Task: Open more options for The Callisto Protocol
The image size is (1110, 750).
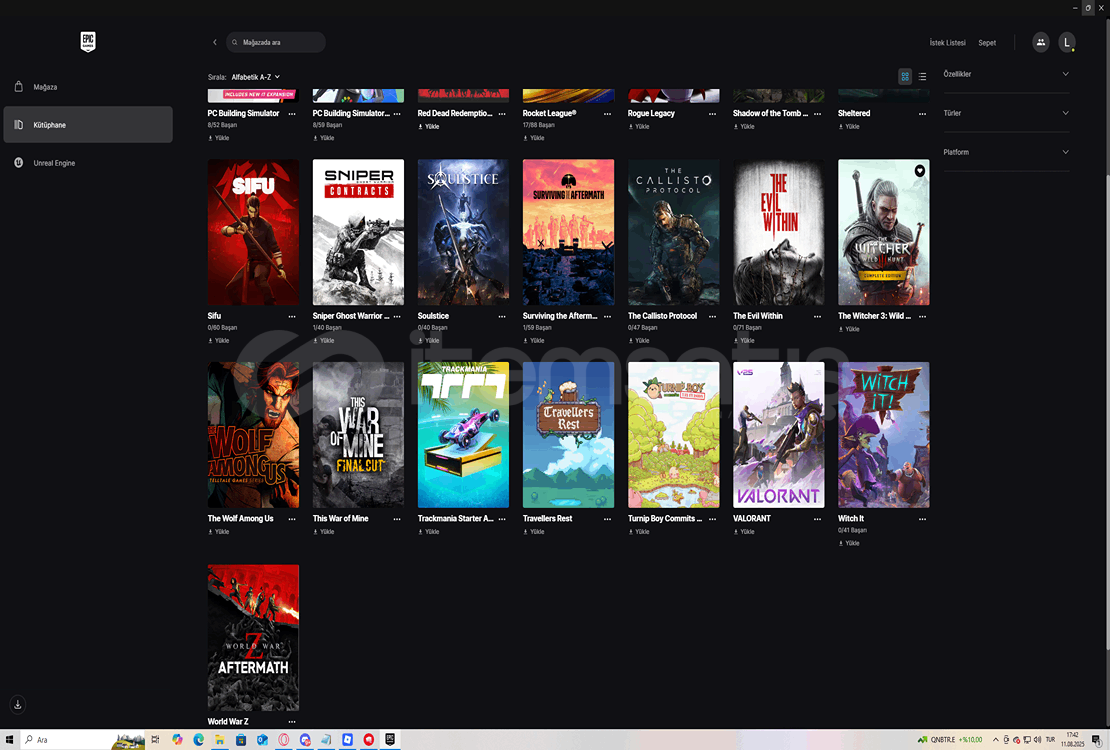Action: pos(712,317)
